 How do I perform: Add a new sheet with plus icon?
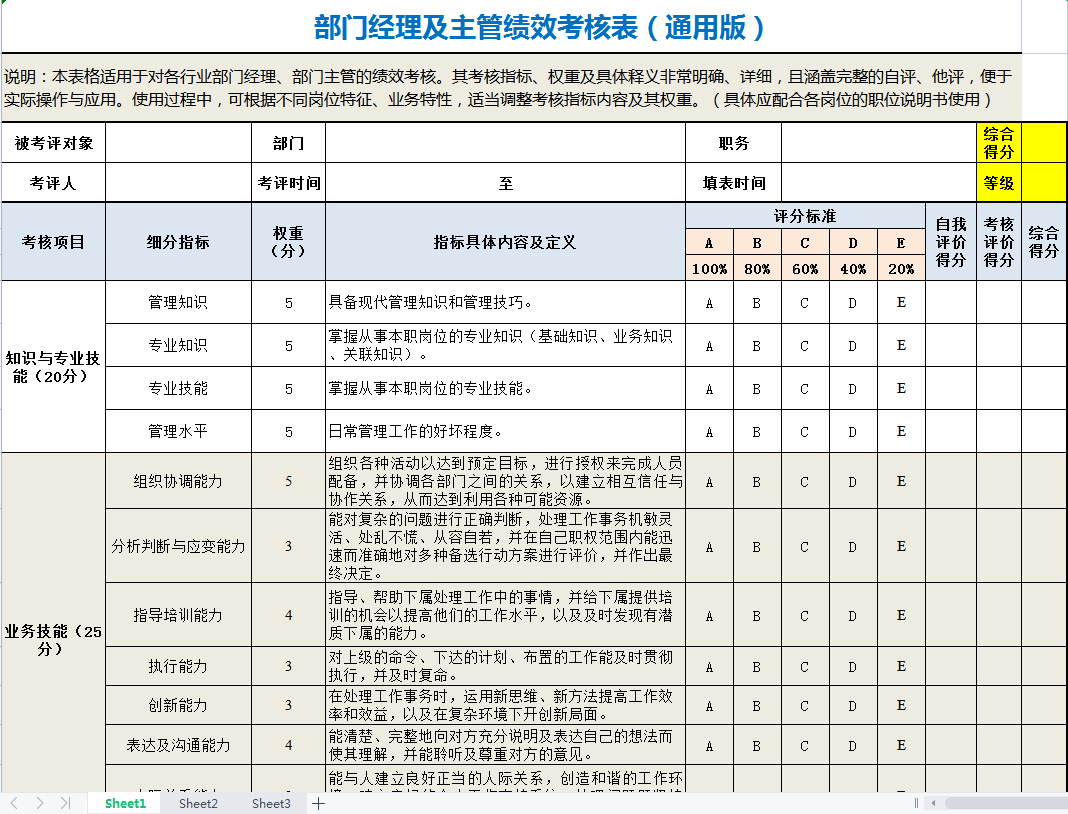[x=318, y=803]
